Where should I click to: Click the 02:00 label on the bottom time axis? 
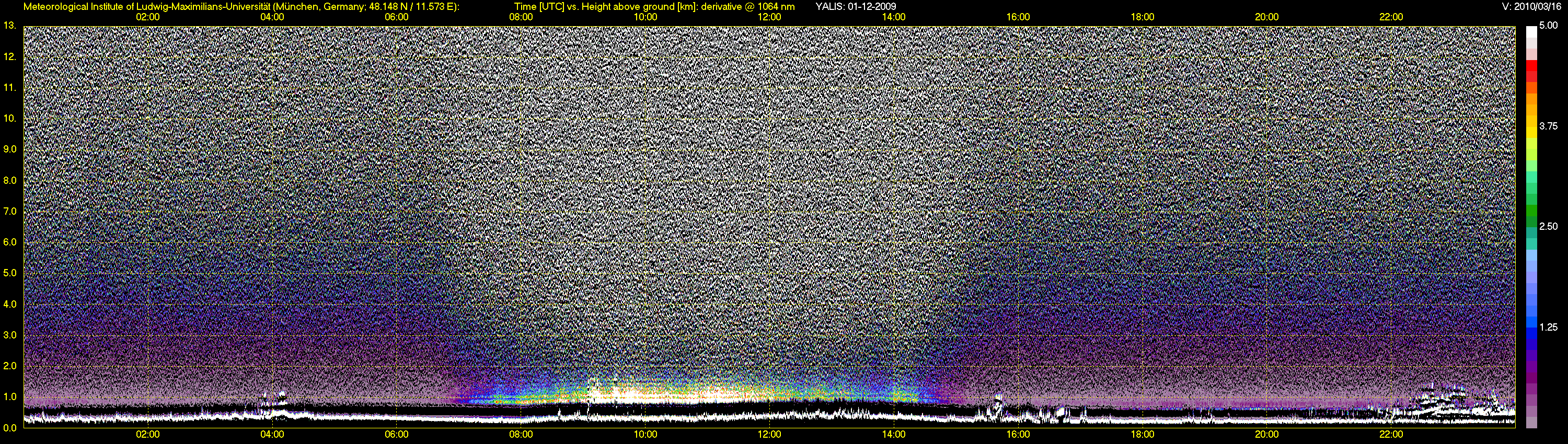148,435
